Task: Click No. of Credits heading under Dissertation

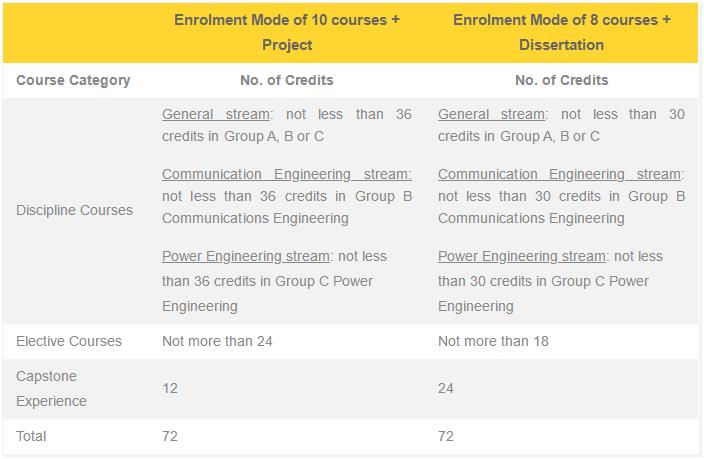Action: pos(562,80)
